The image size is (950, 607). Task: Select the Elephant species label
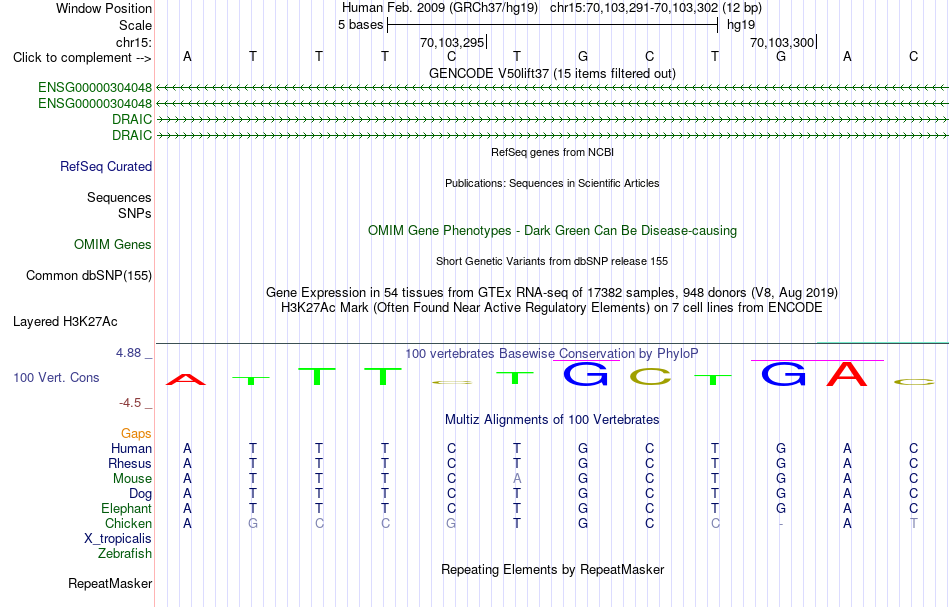coord(126,508)
